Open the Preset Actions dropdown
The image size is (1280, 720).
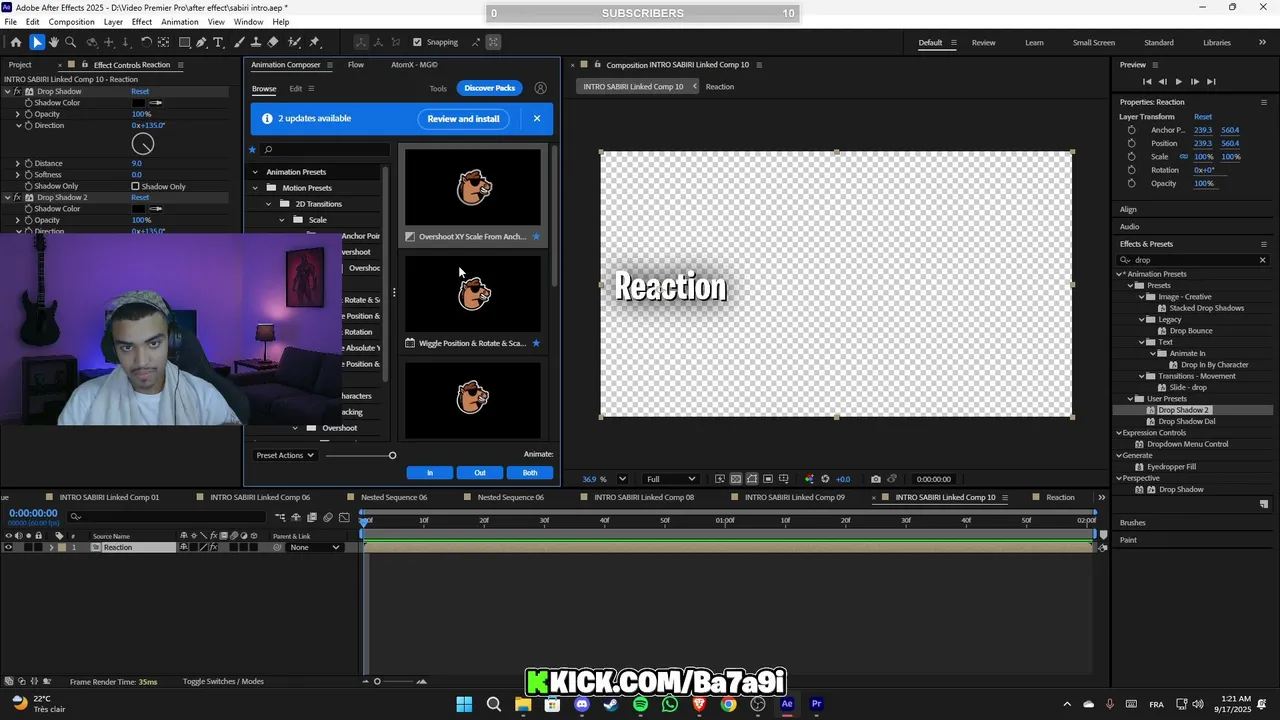[x=285, y=455]
